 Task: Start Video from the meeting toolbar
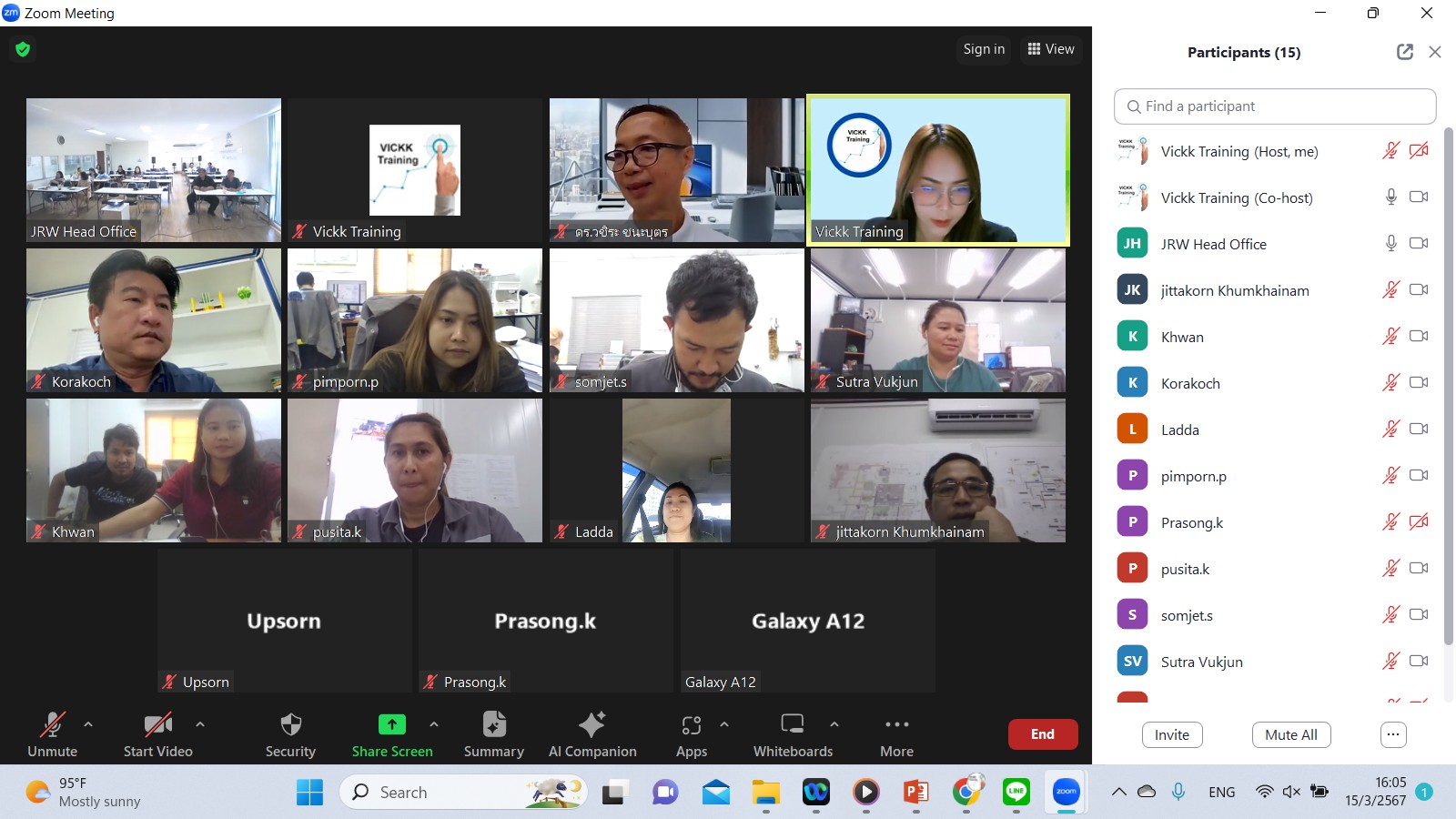pos(157,733)
